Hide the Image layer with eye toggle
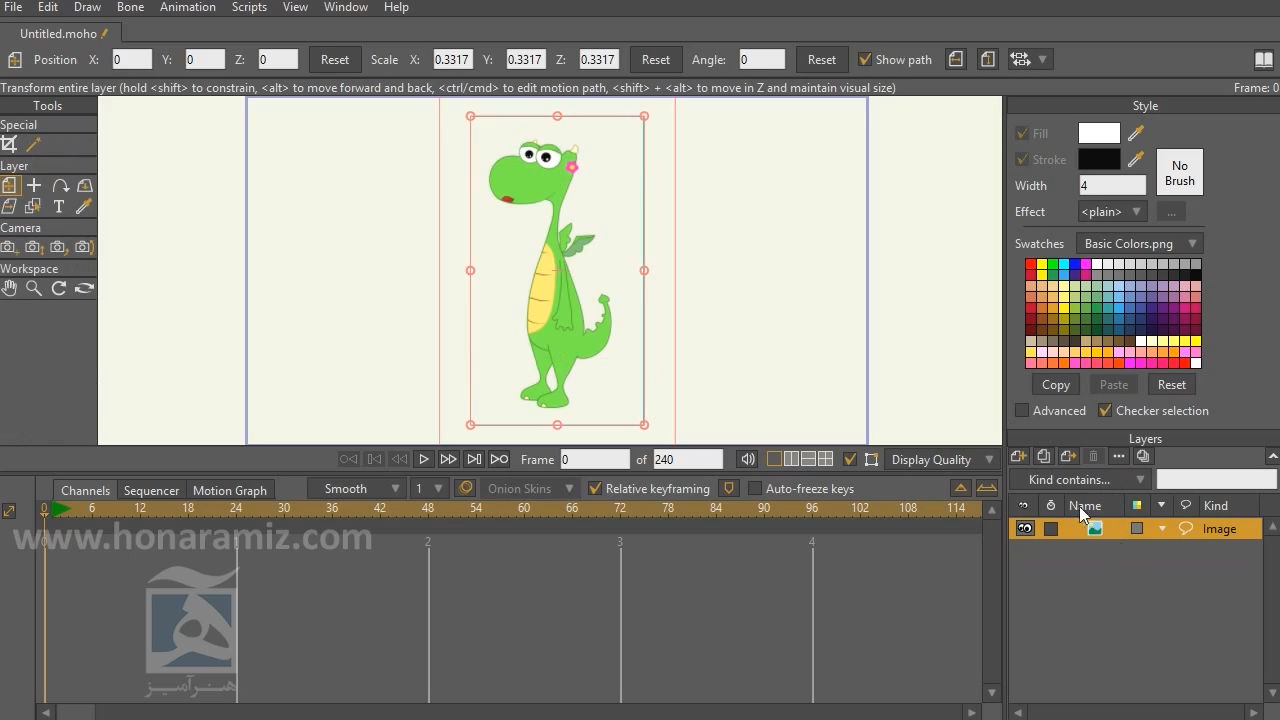Screen dimensions: 1280x720 tap(1025, 528)
